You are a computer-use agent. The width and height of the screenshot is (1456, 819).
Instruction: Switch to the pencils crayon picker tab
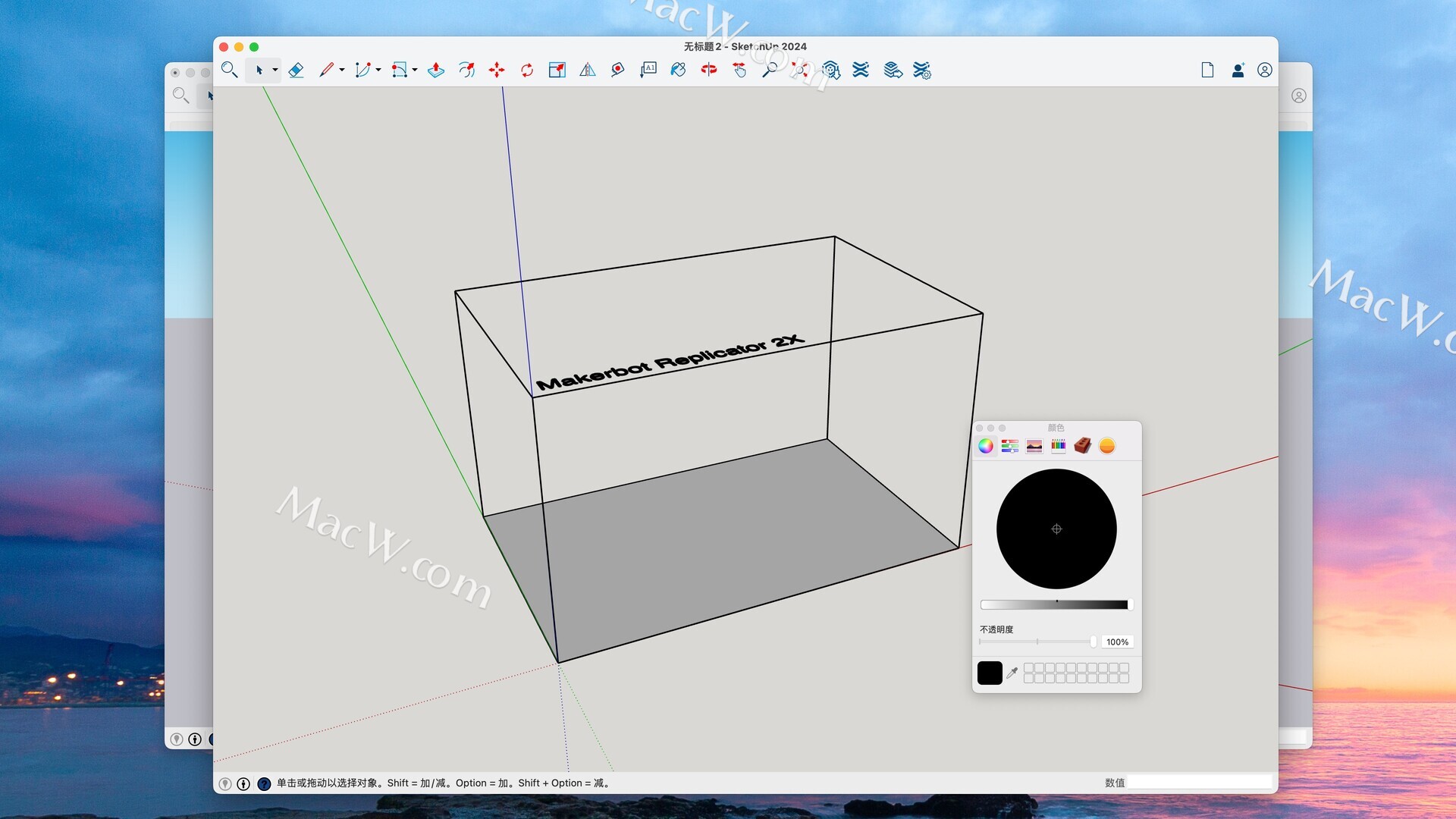tap(1059, 446)
